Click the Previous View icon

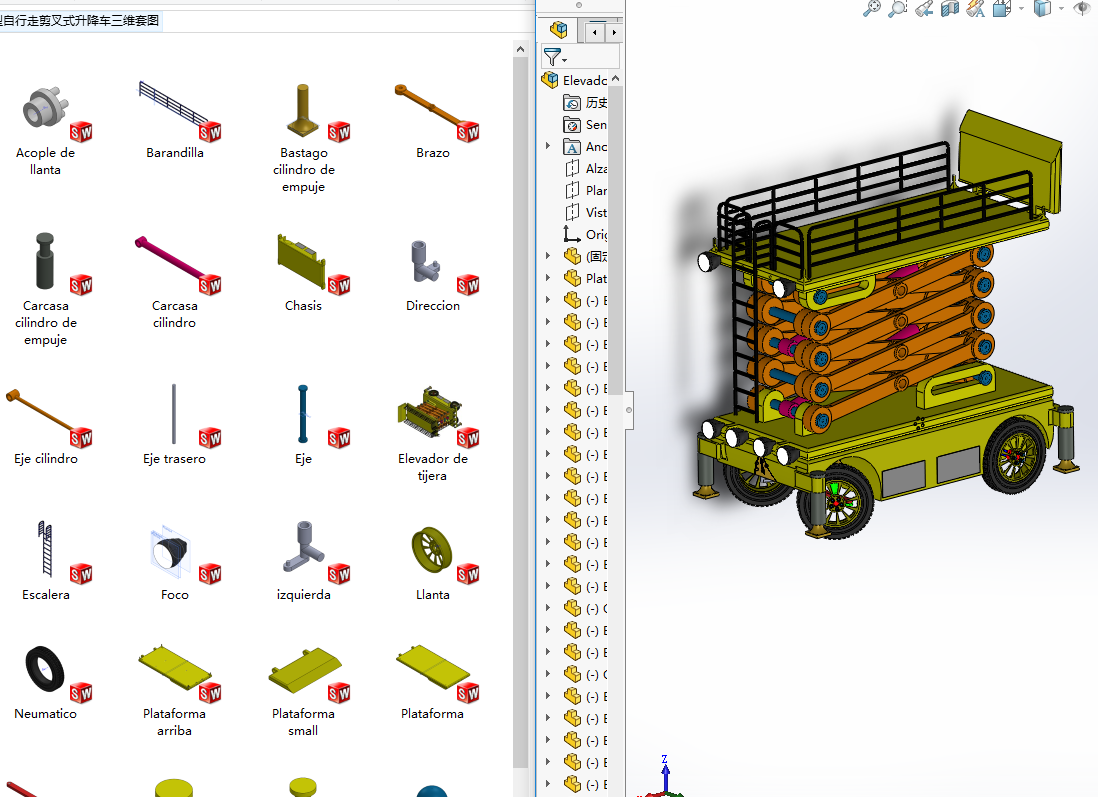pyautogui.click(x=924, y=8)
